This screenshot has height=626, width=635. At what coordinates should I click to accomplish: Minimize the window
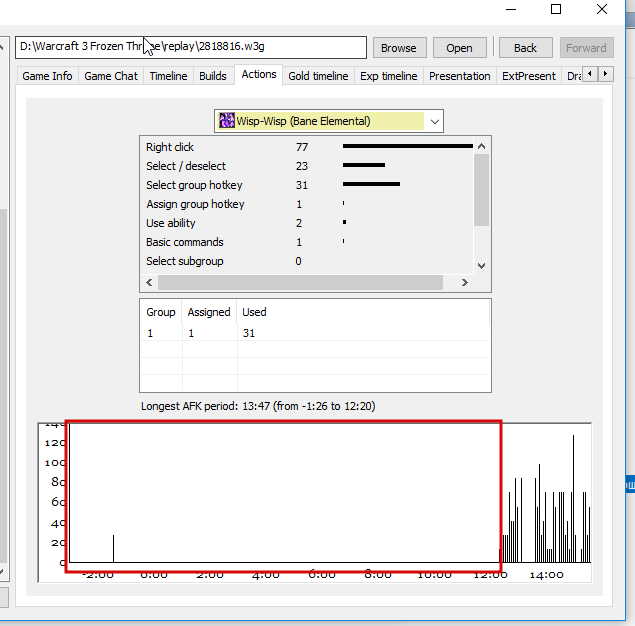[x=511, y=9]
